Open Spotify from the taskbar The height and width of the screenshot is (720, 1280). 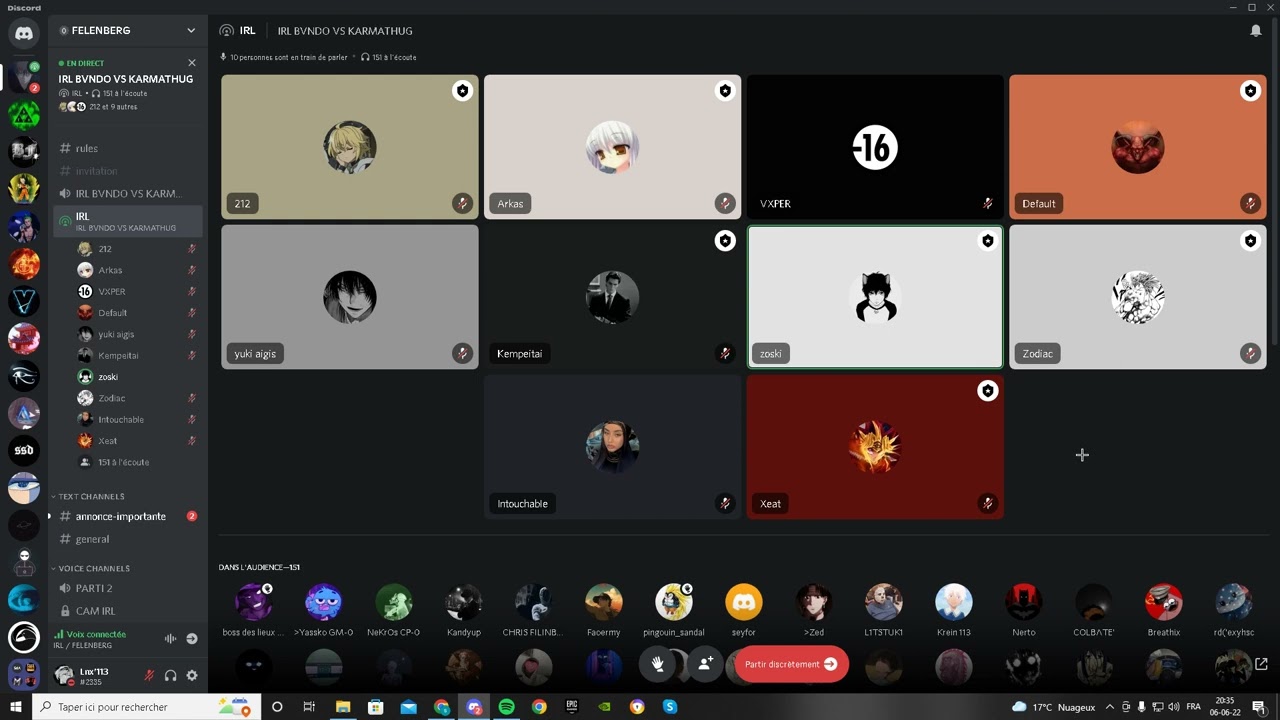[506, 707]
